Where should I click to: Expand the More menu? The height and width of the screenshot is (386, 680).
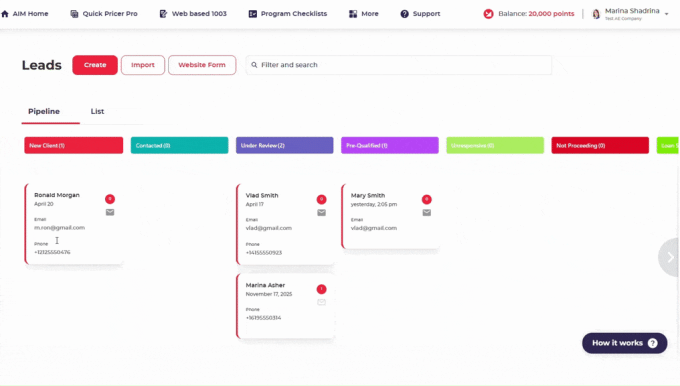click(x=364, y=14)
